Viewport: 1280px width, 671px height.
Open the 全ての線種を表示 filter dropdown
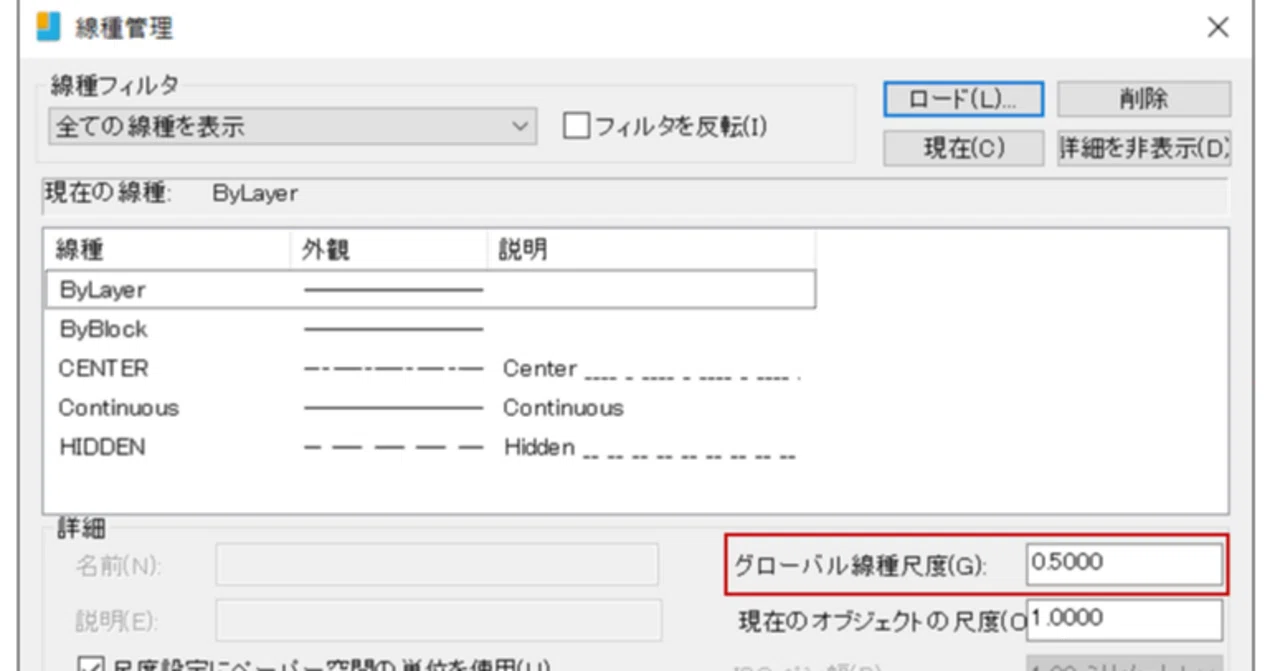[292, 128]
